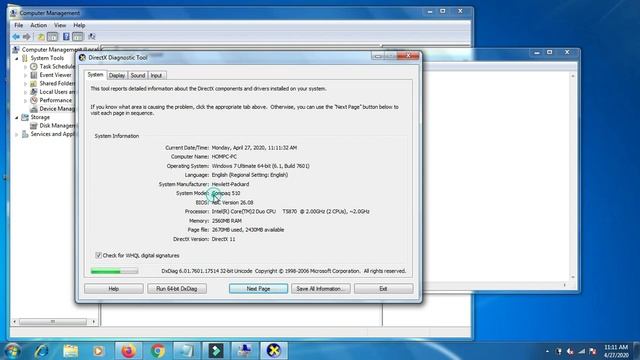Switch to the Filmora taskbar app
The width and height of the screenshot is (640, 360).
(x=216, y=351)
